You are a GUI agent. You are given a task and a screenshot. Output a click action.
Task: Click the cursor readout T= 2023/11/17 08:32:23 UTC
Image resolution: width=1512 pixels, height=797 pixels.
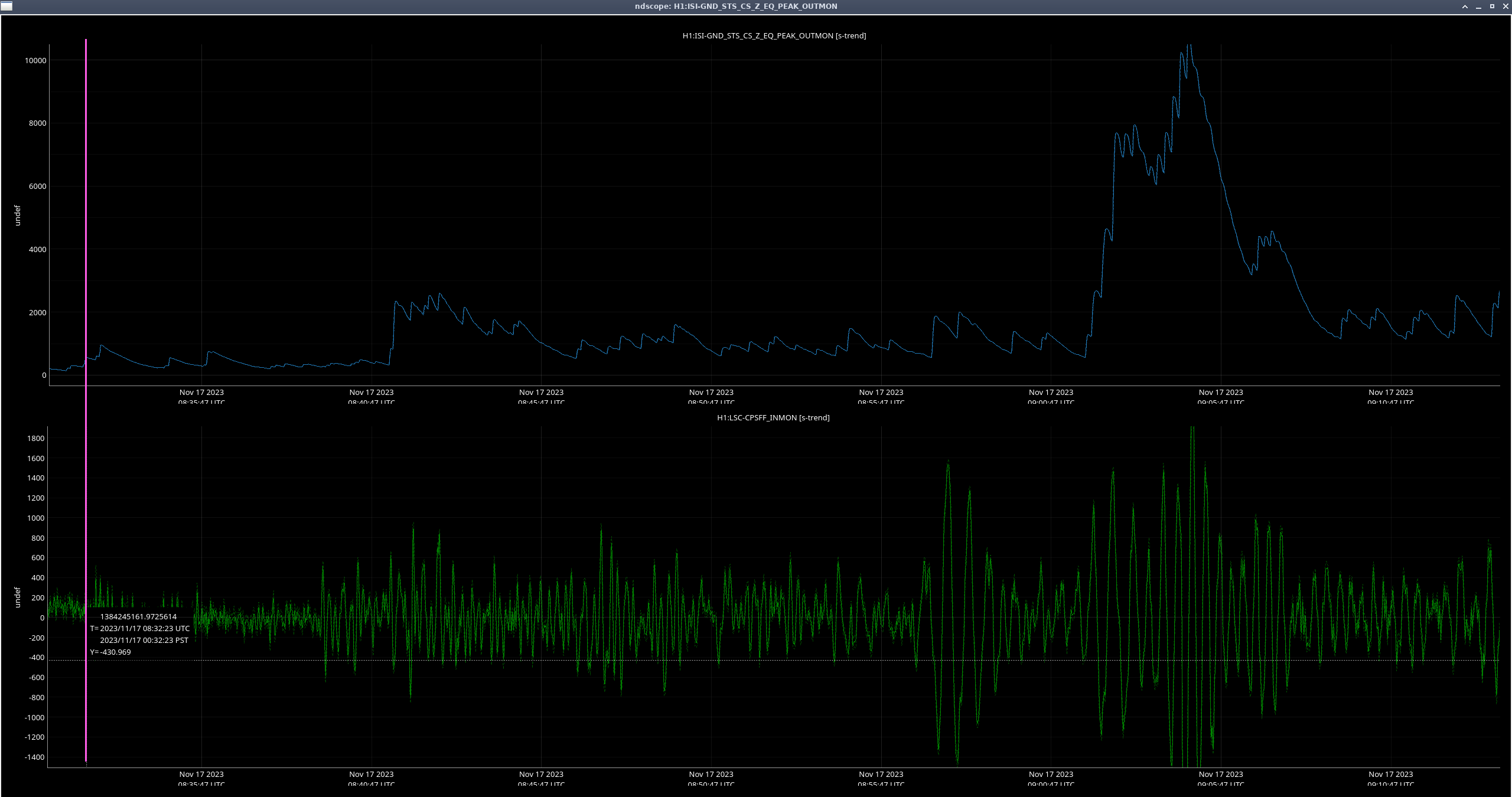coord(140,628)
